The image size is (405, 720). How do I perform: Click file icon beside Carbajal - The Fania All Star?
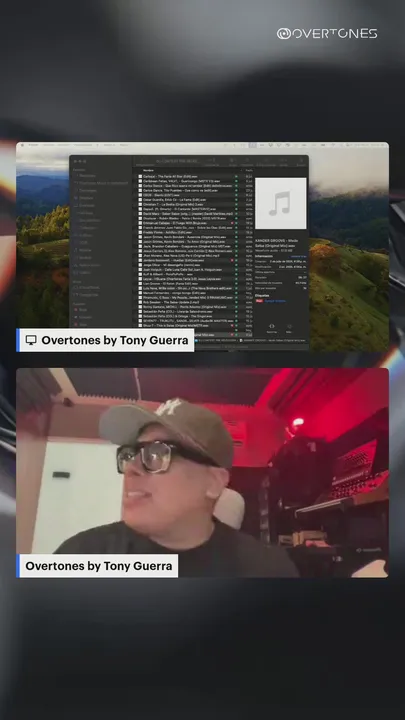point(141,176)
